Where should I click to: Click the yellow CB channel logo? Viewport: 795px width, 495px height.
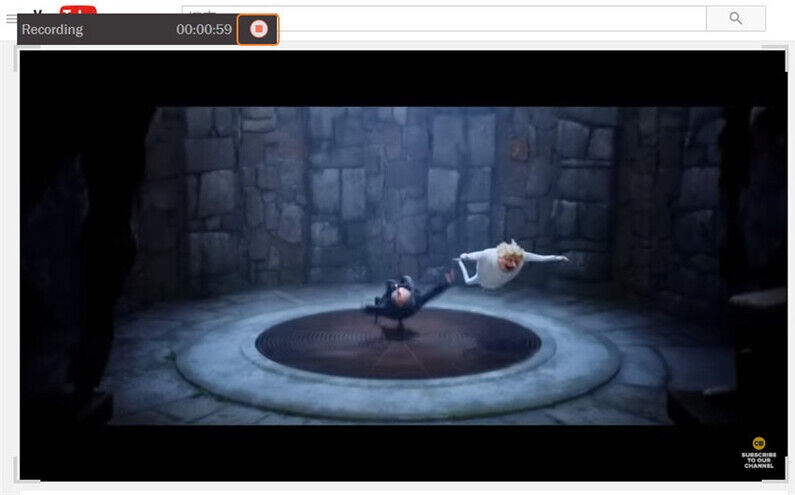[759, 443]
